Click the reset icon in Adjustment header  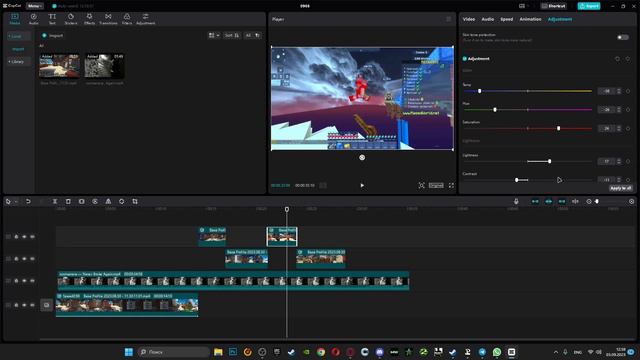click(x=618, y=59)
